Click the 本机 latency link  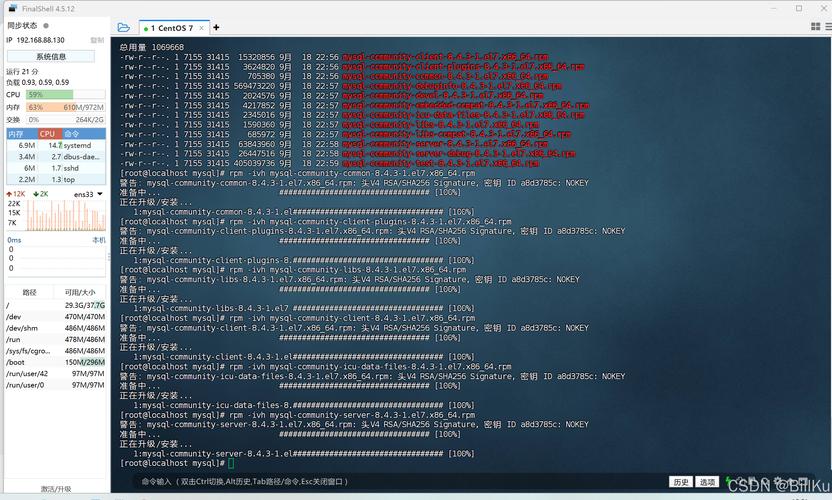click(x=99, y=240)
